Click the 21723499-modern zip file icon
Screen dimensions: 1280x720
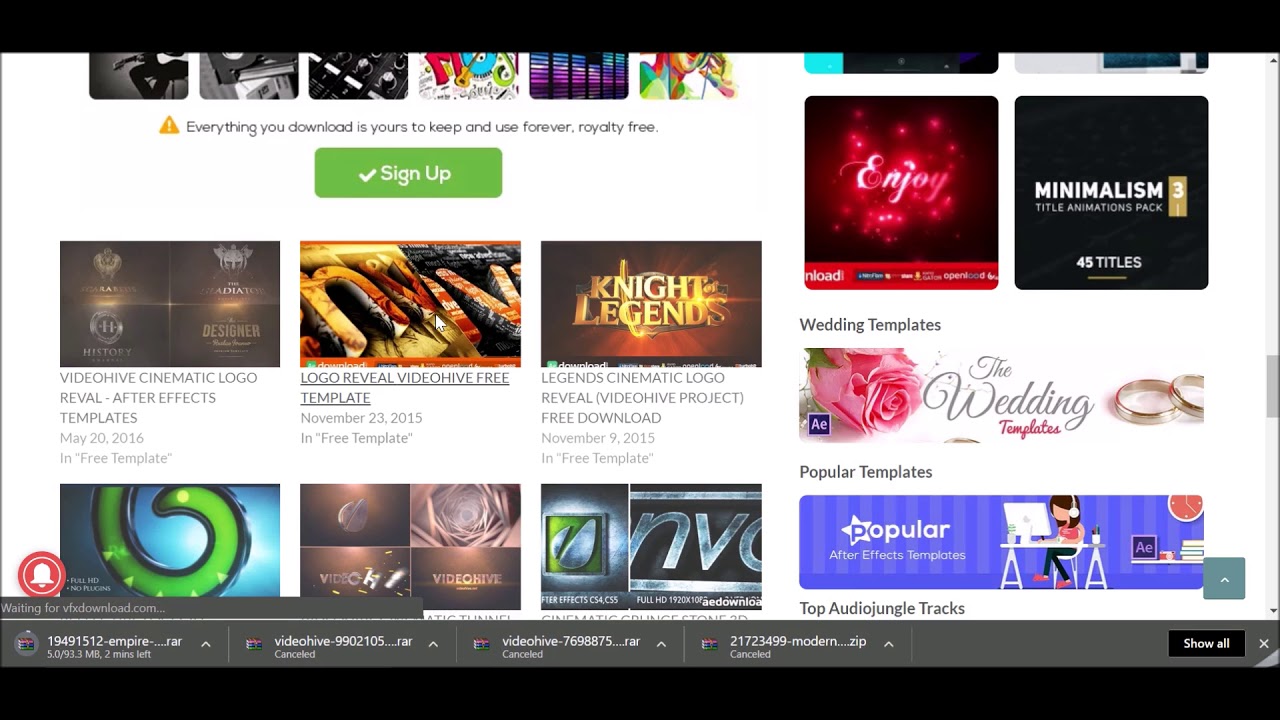pyautogui.click(x=710, y=645)
